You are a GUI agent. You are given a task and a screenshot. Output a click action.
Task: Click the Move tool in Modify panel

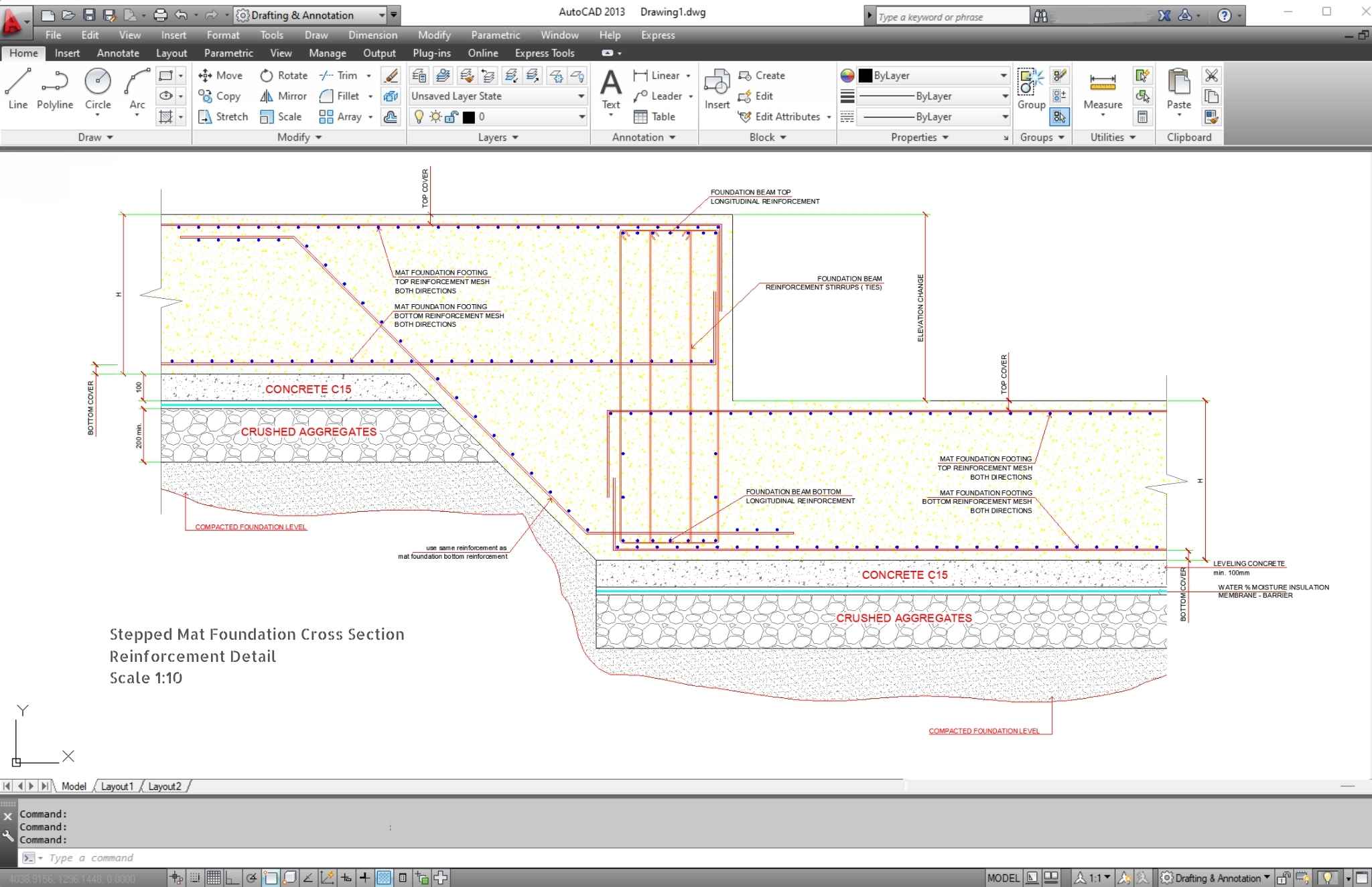point(220,76)
